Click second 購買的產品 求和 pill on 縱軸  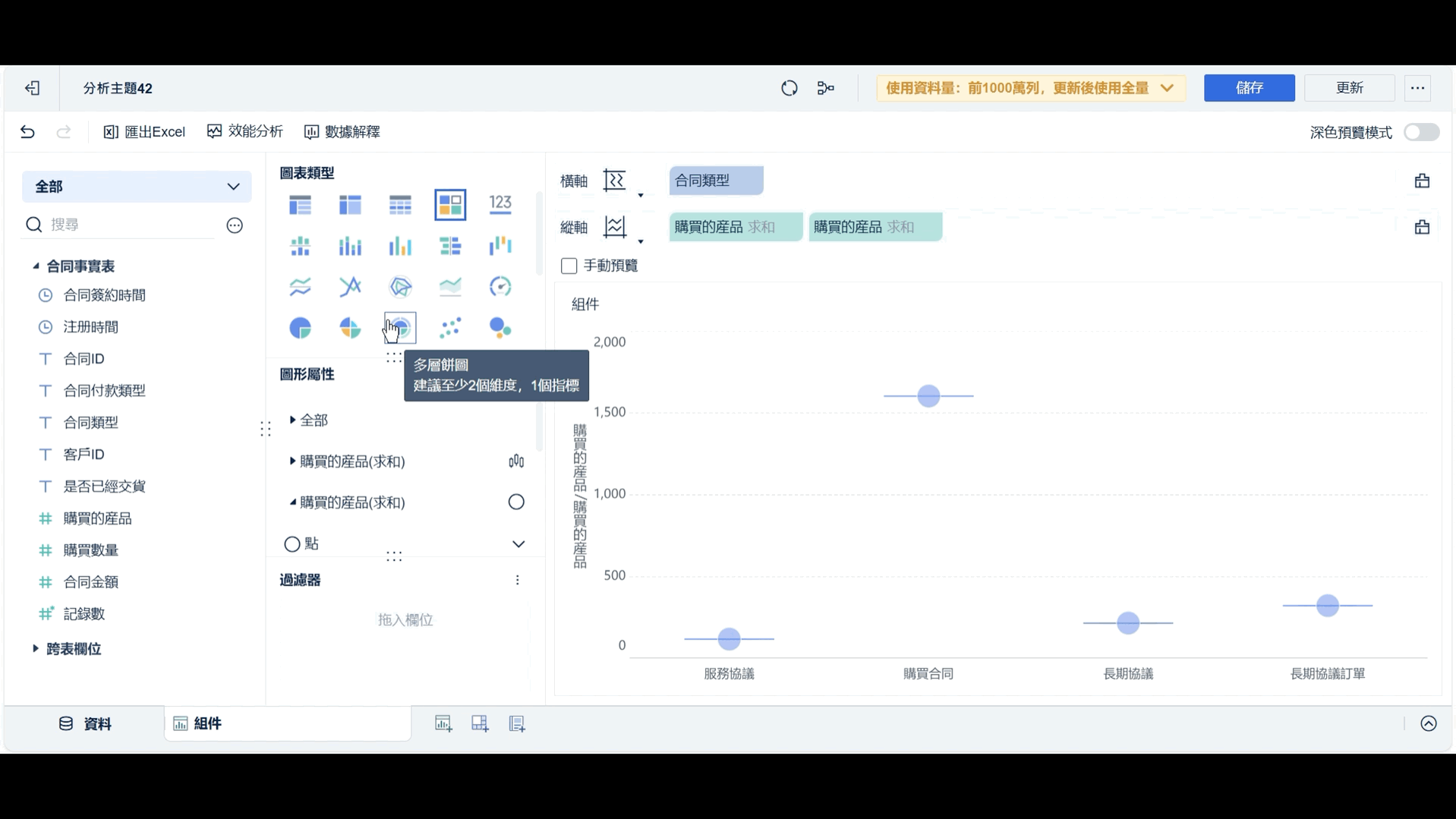[x=875, y=227]
